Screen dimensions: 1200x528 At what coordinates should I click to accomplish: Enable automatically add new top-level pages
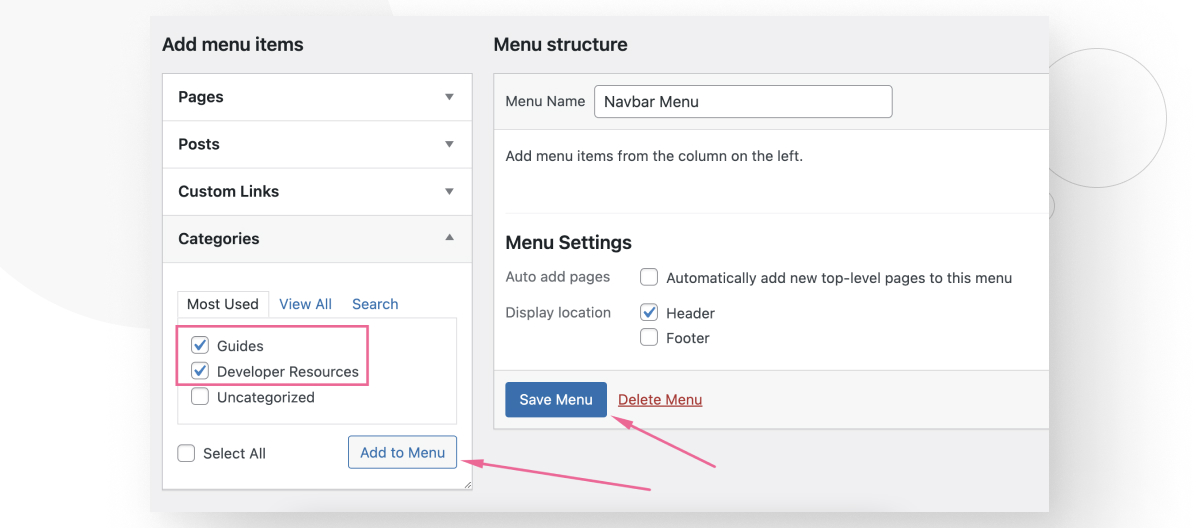click(x=649, y=277)
